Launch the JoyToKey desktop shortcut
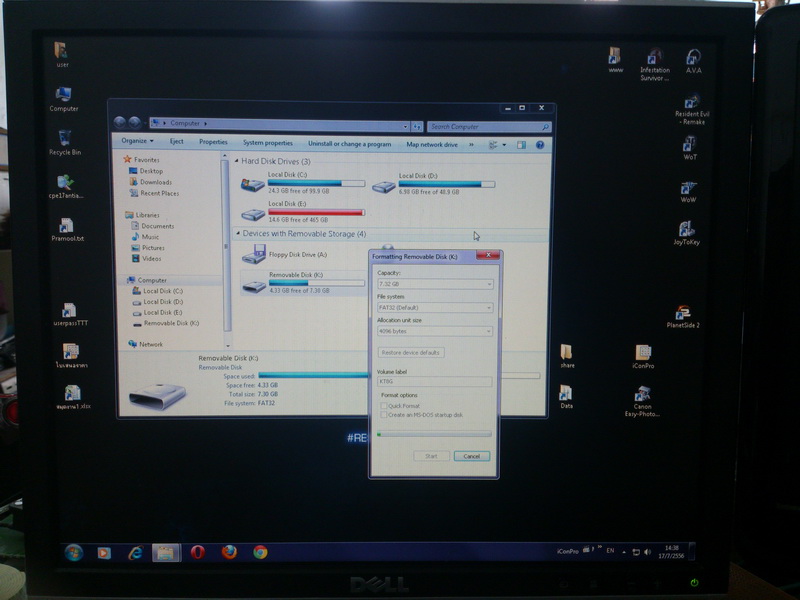Viewport: 800px width, 600px height. [x=687, y=233]
